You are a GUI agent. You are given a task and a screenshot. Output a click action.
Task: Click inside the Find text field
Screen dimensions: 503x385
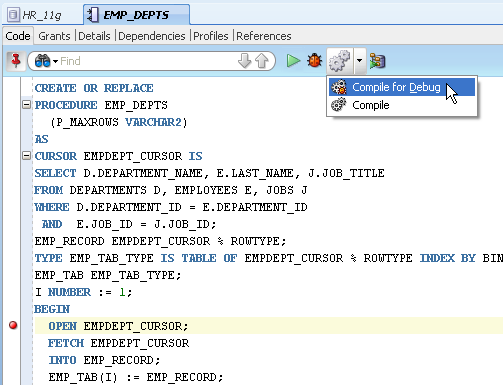pos(147,61)
